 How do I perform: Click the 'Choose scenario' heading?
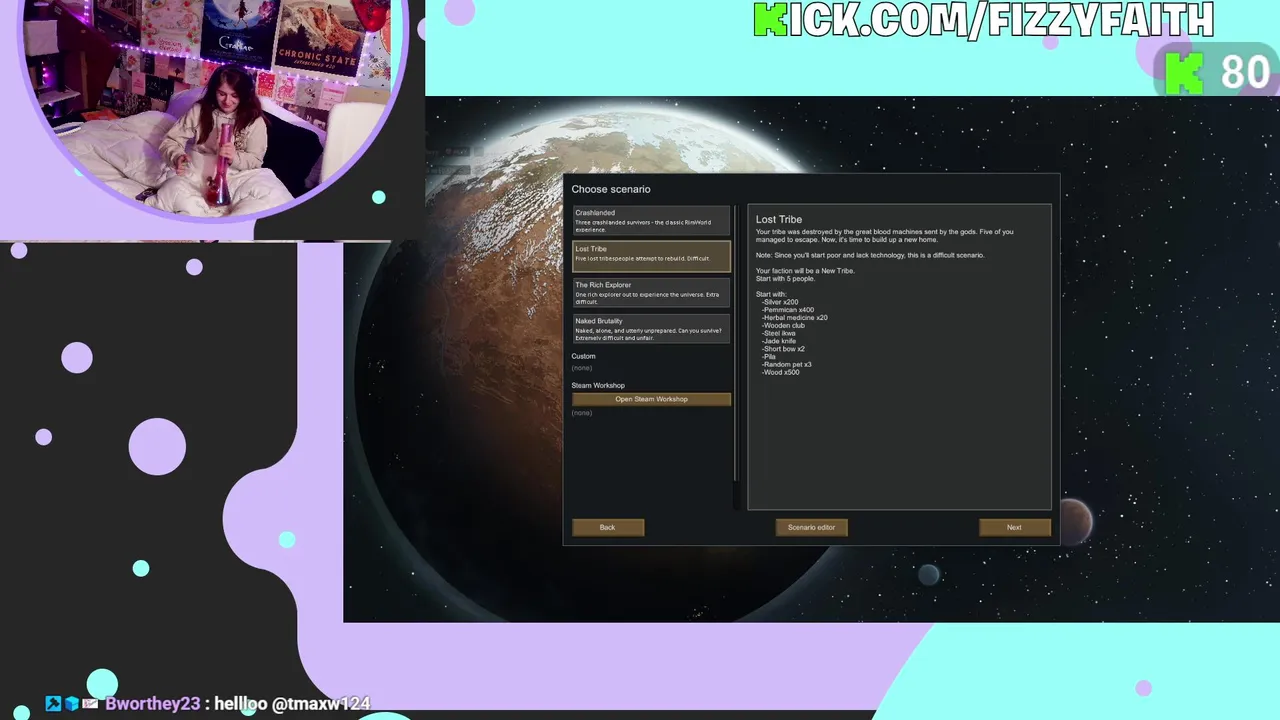(611, 189)
